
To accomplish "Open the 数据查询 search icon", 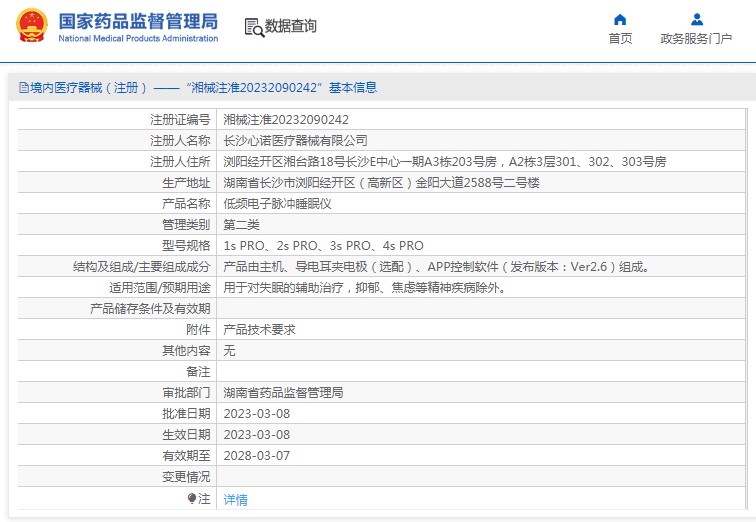I will [x=254, y=27].
